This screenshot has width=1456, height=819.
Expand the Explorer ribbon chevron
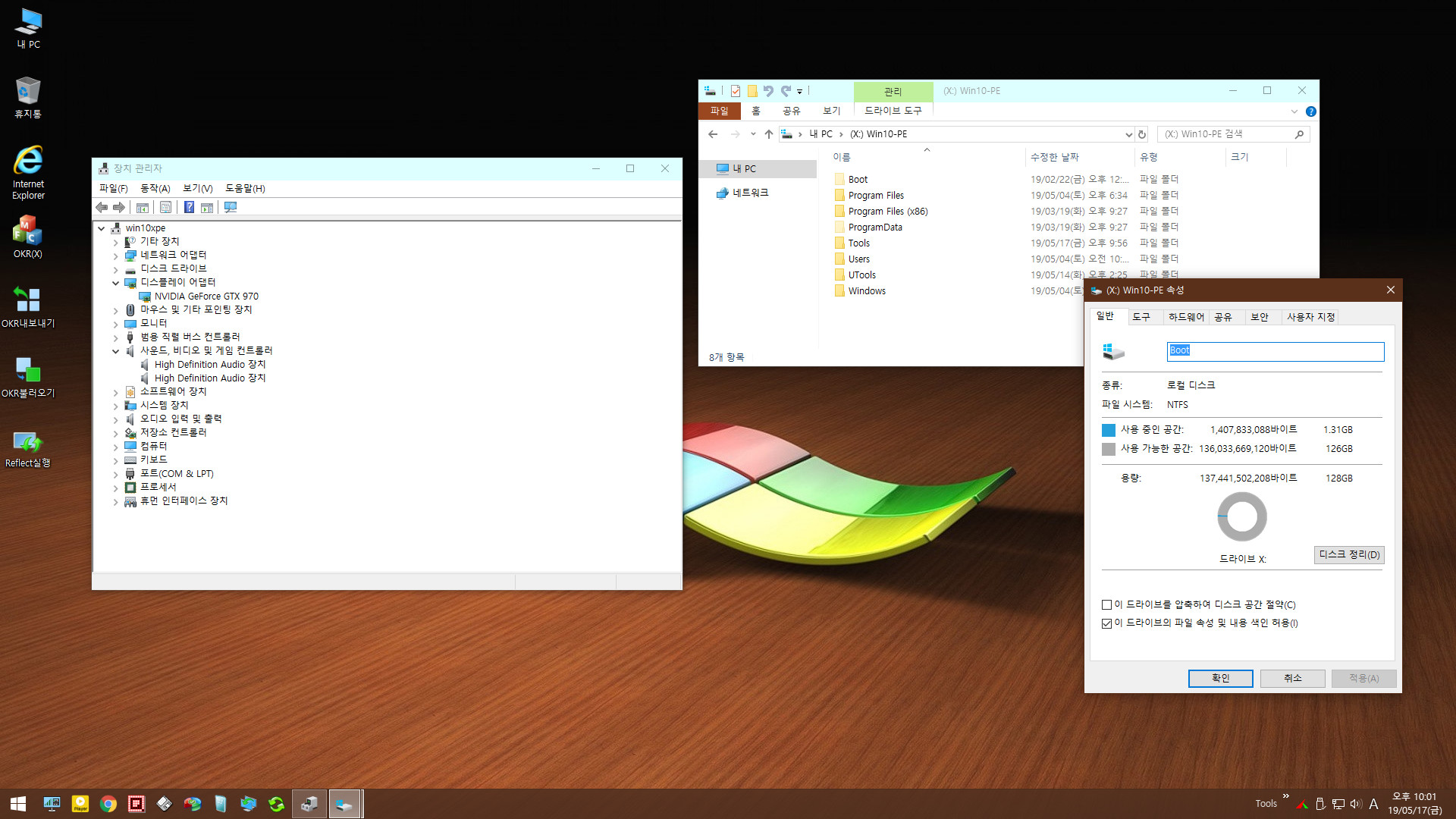pyautogui.click(x=1294, y=111)
